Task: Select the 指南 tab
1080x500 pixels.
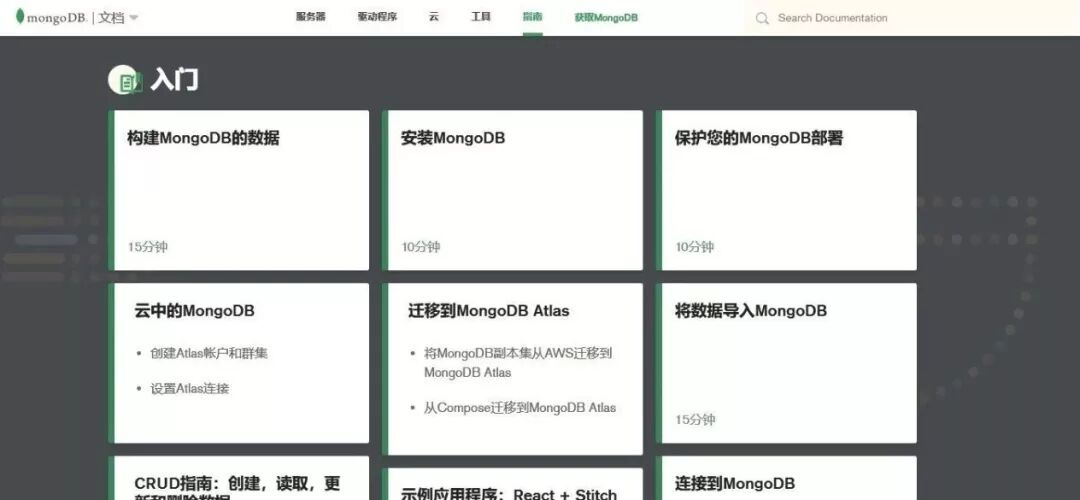Action: tap(532, 17)
